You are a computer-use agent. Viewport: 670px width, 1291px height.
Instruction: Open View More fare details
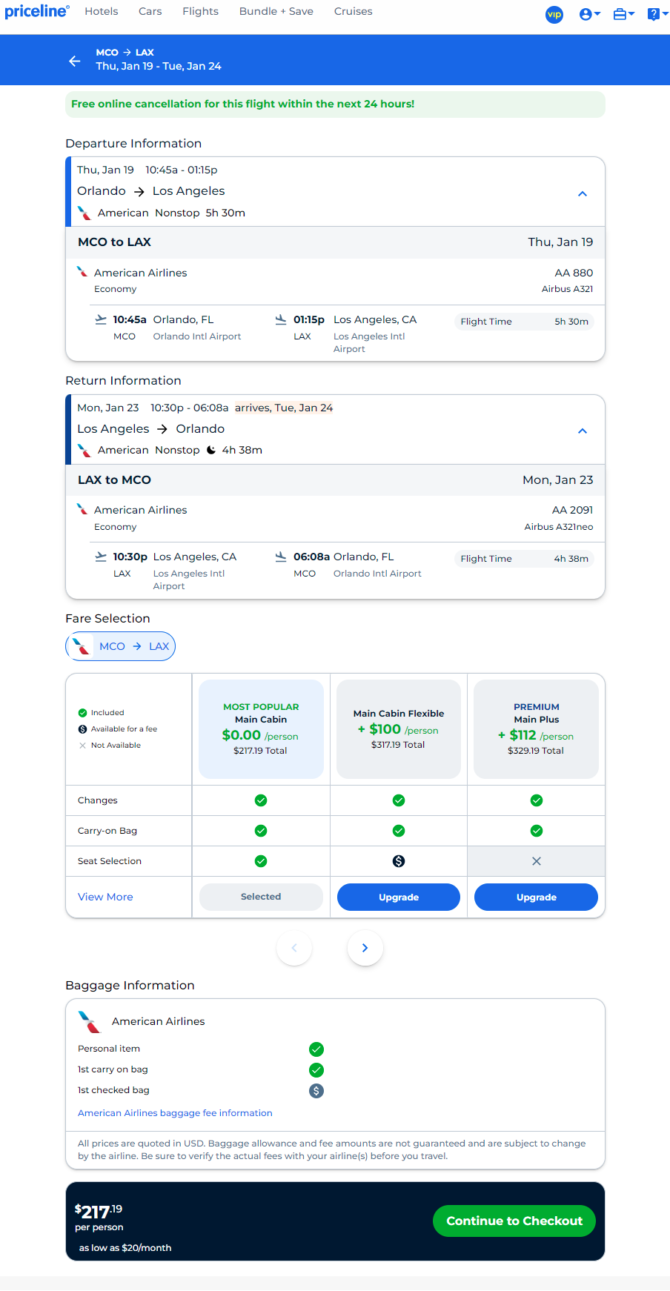(105, 897)
